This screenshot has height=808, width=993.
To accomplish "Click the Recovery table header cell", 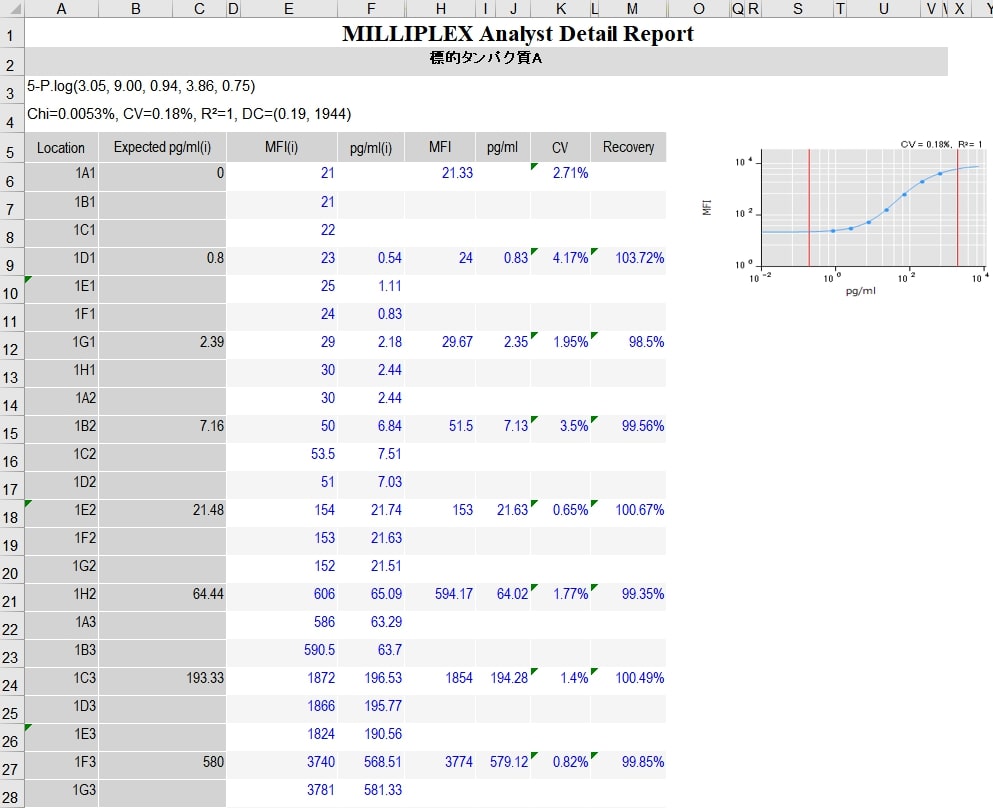I will coord(628,147).
